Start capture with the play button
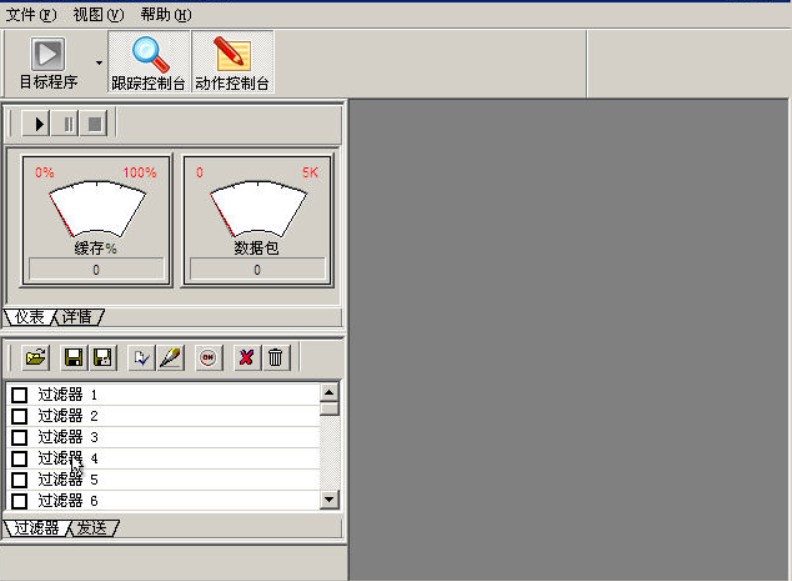This screenshot has height=581, width=792. tap(36, 124)
